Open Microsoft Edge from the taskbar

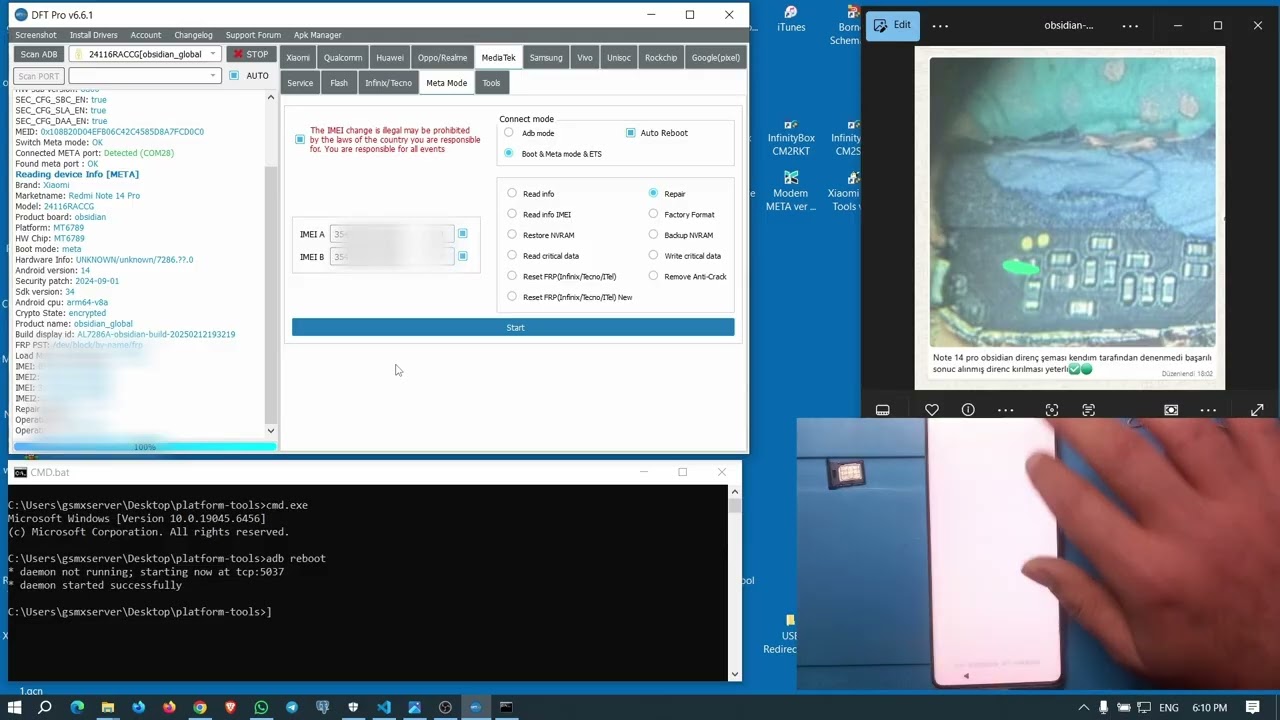tap(77, 708)
